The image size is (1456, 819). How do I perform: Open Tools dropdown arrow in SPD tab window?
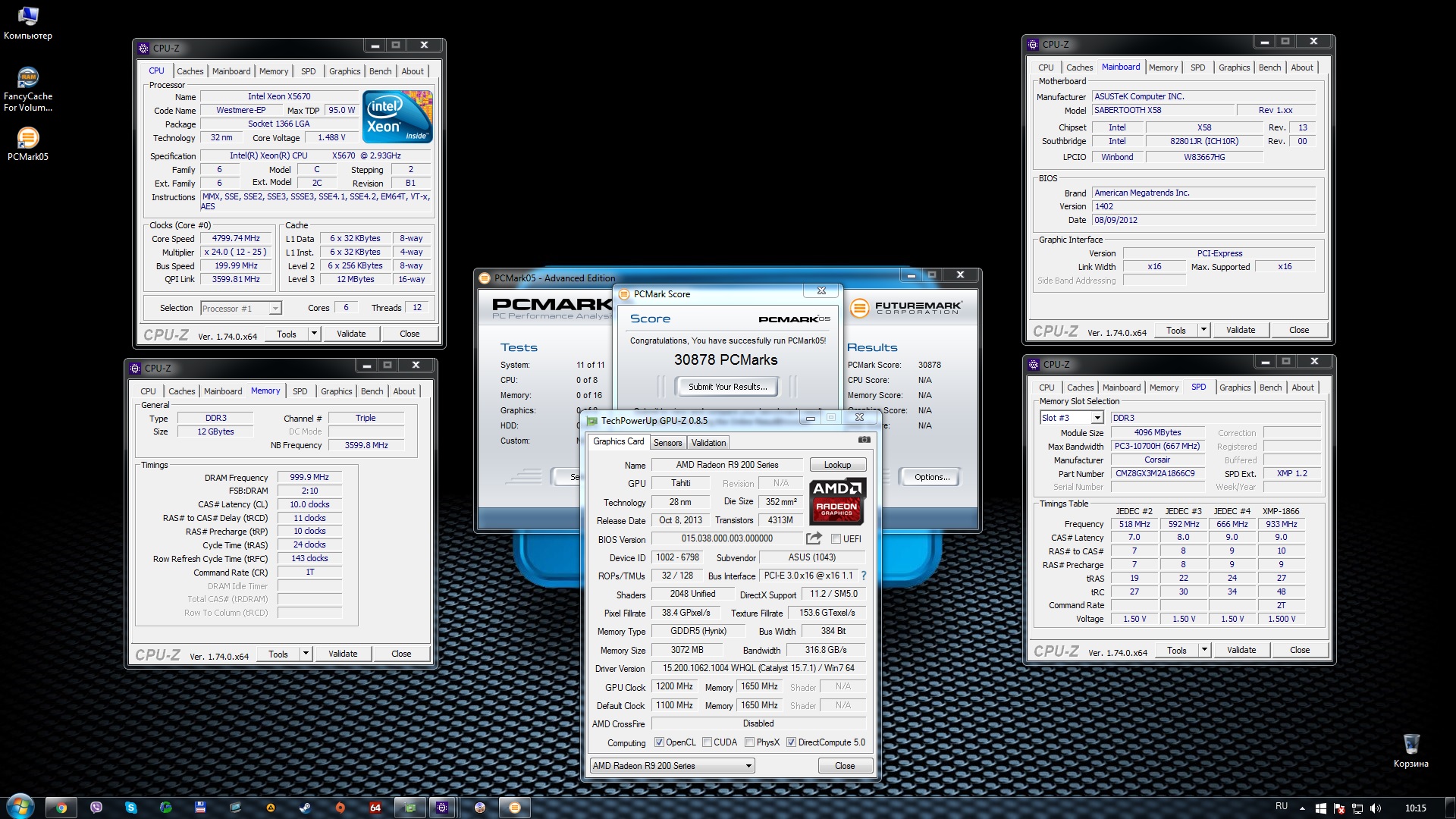click(1204, 650)
